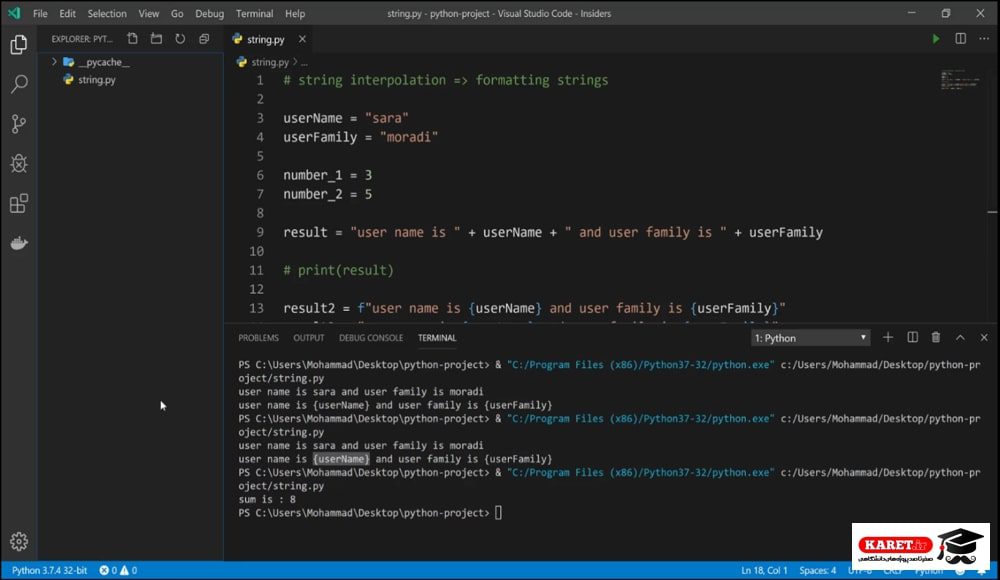Click 'number_1 = 3' code line
Image resolution: width=1000 pixels, height=580 pixels.
click(327, 175)
